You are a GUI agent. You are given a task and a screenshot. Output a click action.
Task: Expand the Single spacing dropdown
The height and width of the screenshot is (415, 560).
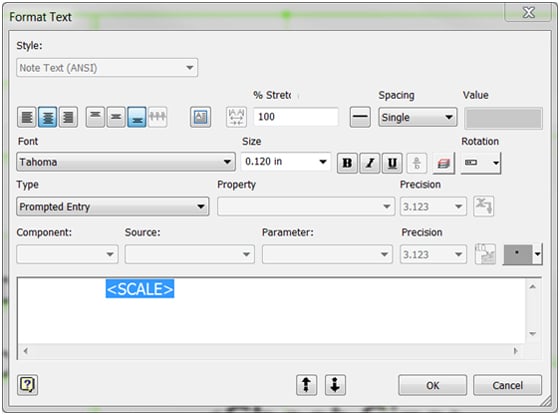(418, 117)
